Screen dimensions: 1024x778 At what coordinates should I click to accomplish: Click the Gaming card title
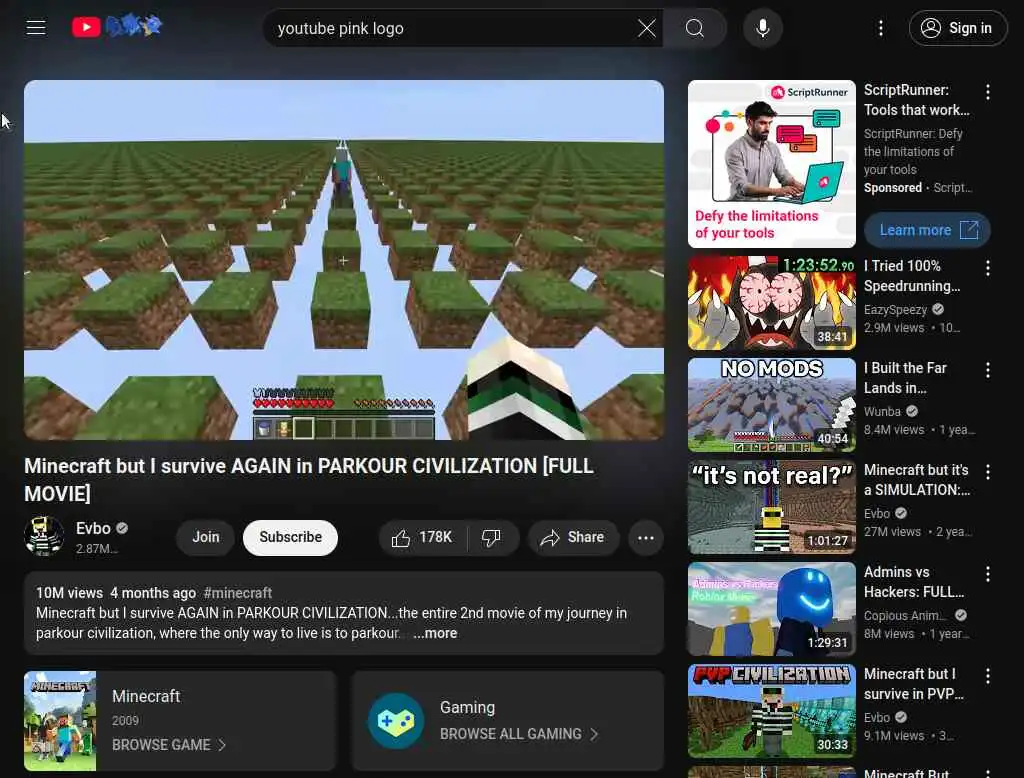tap(467, 707)
